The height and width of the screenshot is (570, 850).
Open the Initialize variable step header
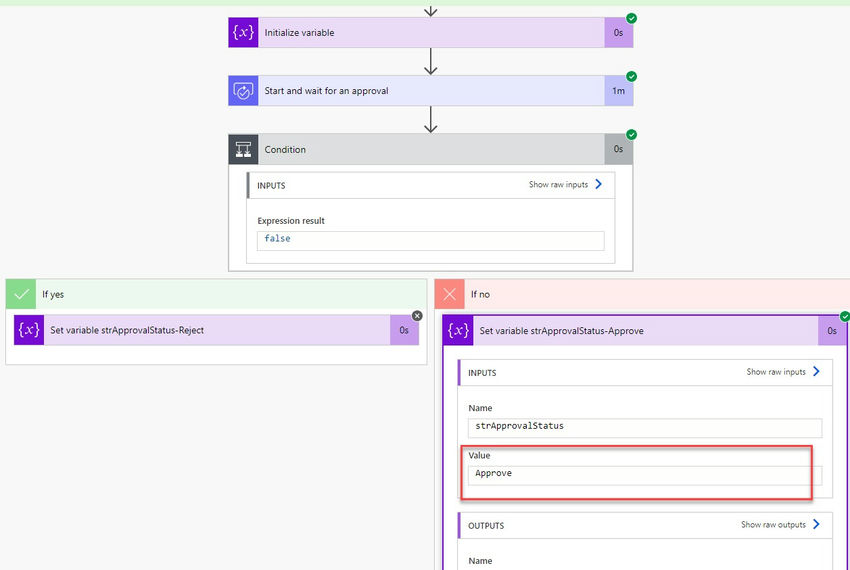(430, 33)
